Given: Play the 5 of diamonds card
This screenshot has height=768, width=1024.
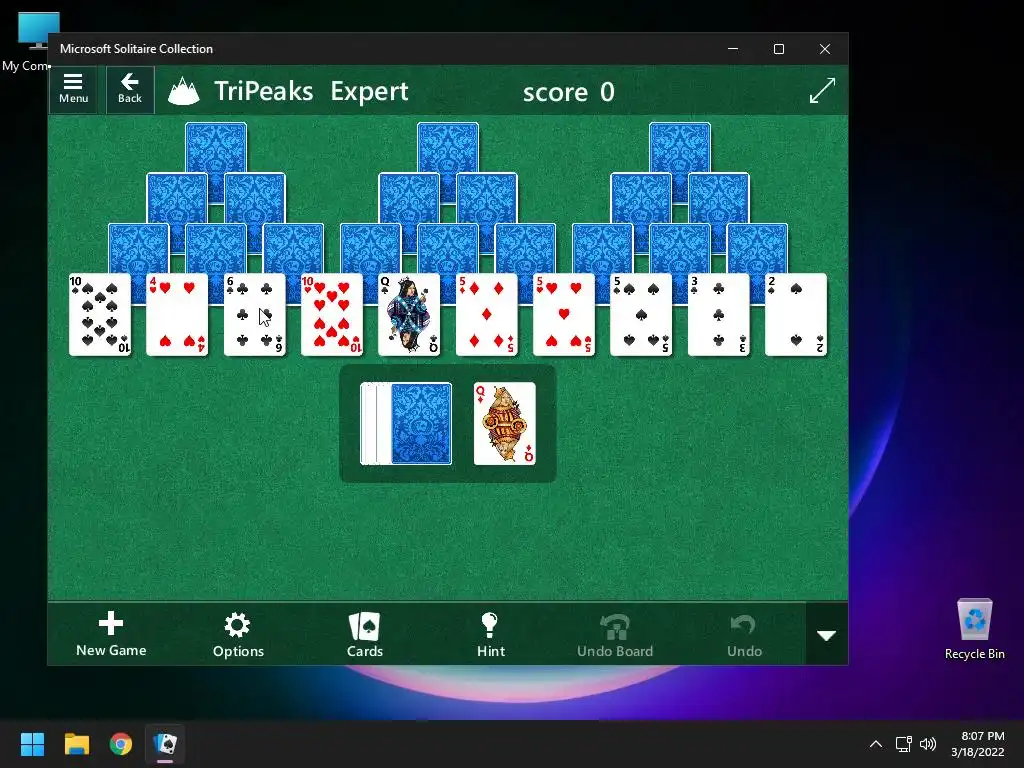Looking at the screenshot, I should 487,314.
